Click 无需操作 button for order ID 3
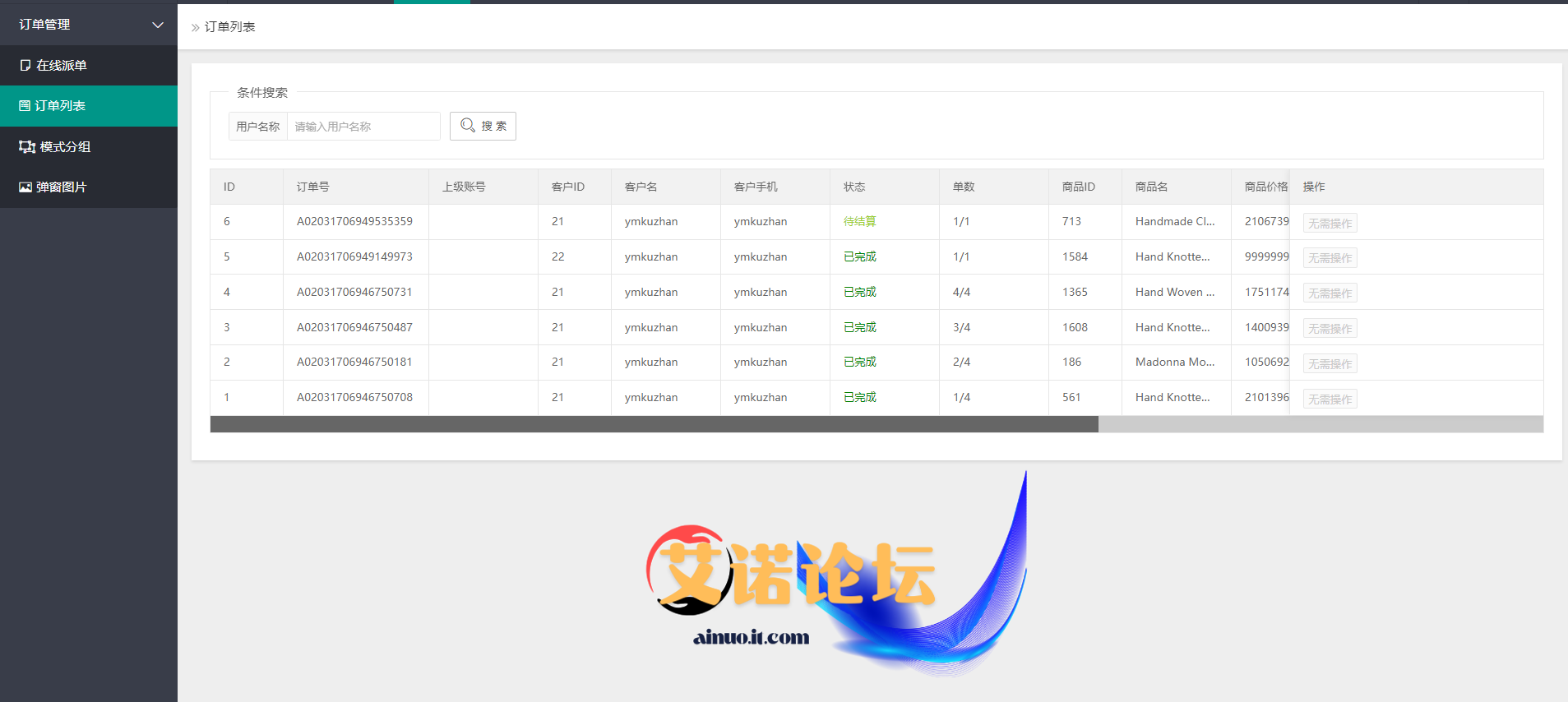The width and height of the screenshot is (1568, 702). 1330,329
